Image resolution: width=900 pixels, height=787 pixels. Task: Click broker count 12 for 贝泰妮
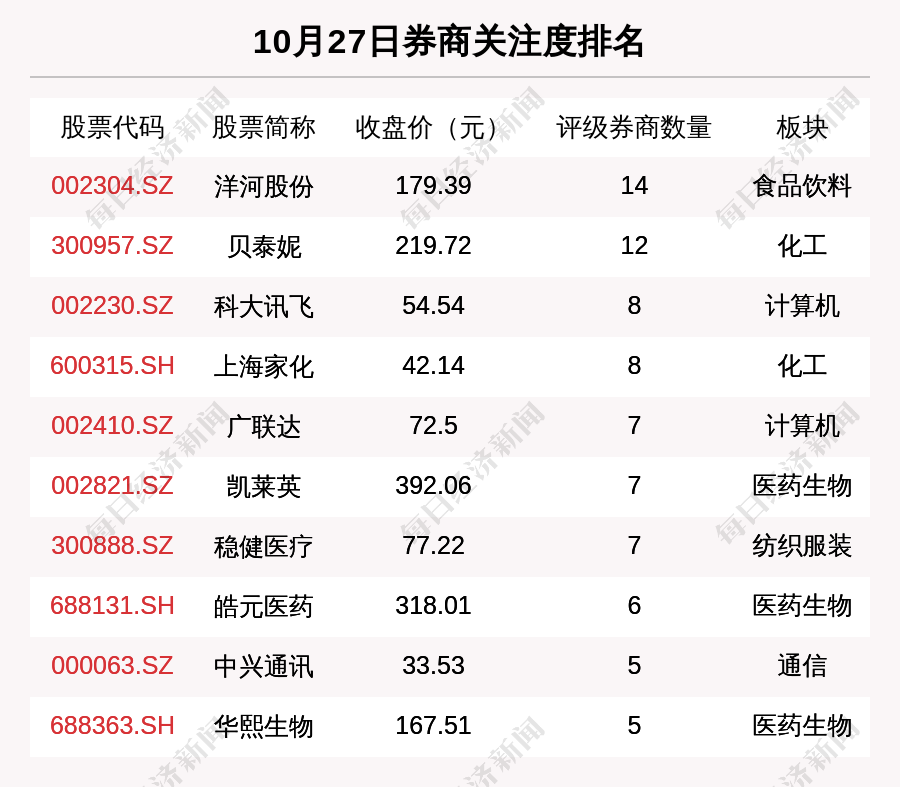(634, 246)
